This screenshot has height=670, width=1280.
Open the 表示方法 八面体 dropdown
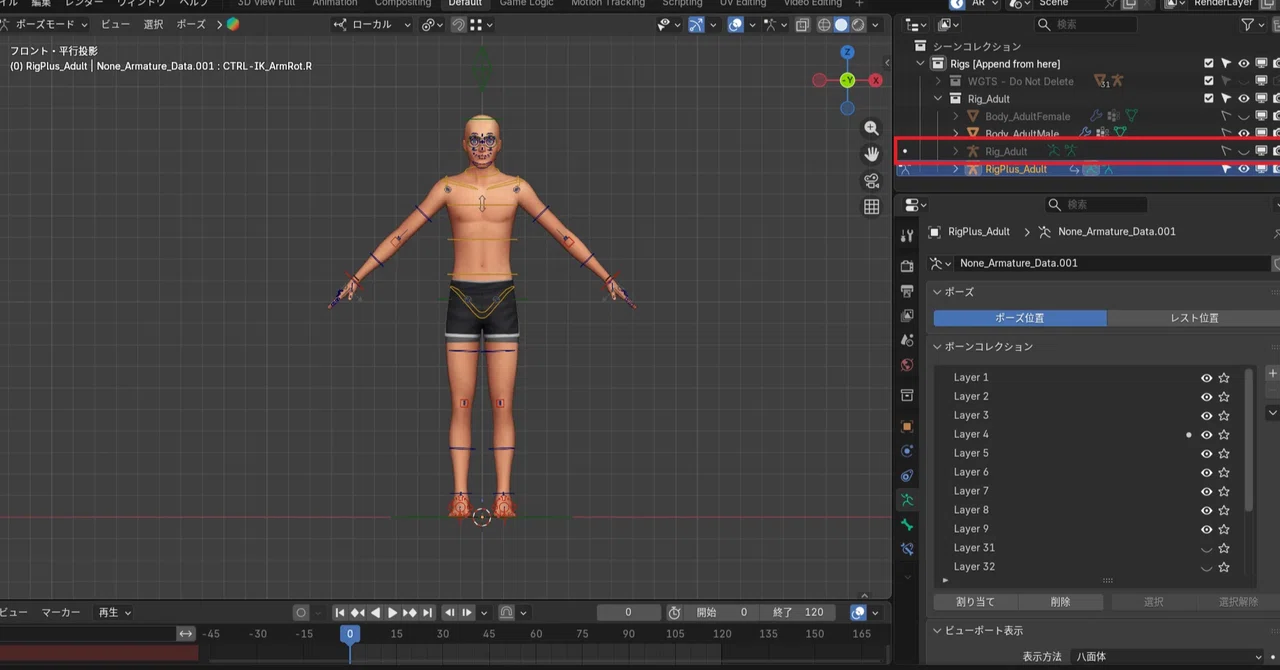point(1168,657)
